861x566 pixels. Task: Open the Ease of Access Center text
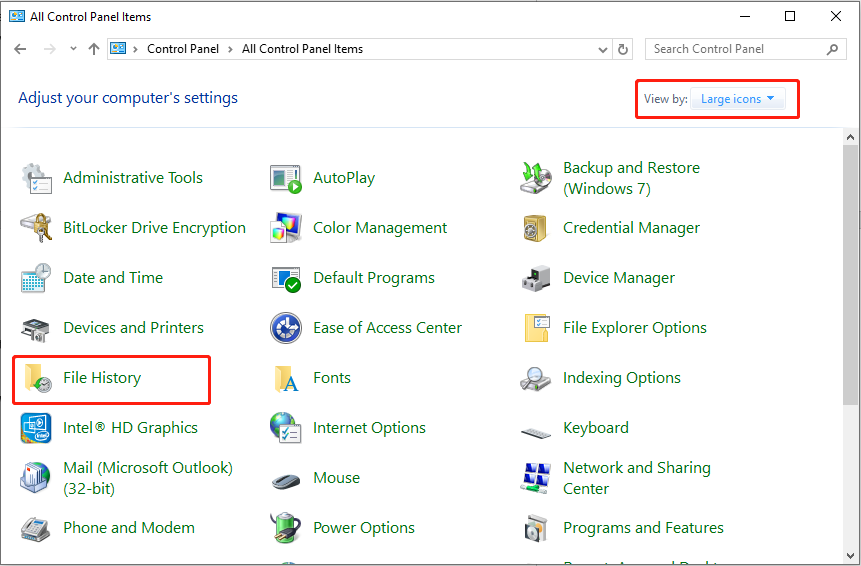coord(387,328)
